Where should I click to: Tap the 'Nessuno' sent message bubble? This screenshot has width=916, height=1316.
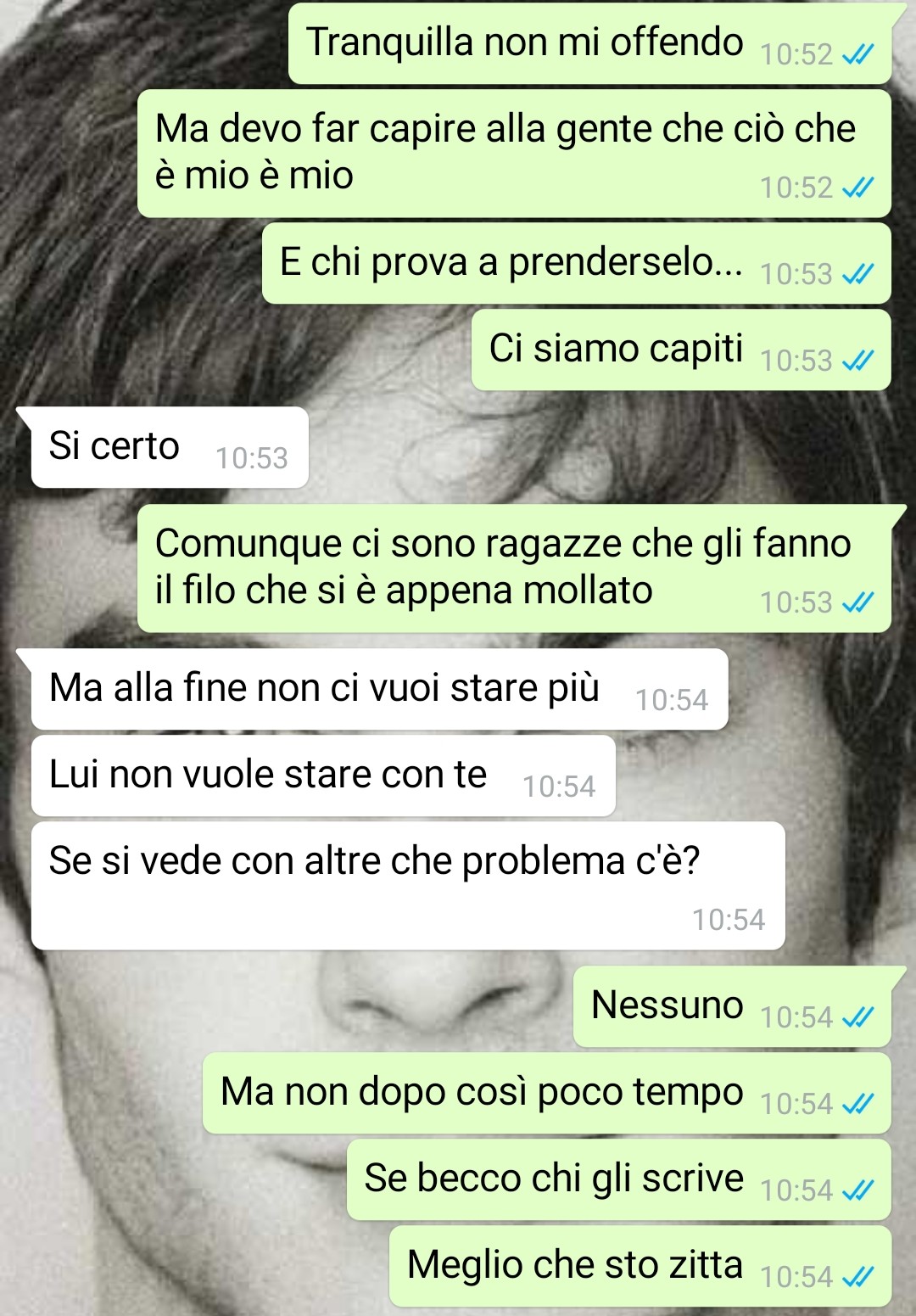[x=732, y=1006]
